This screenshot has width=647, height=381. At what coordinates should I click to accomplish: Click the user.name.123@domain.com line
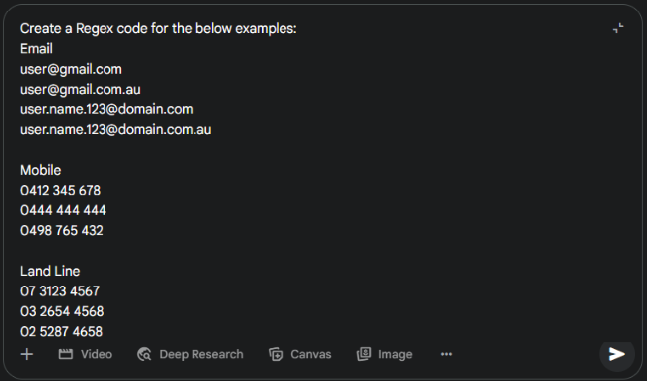tap(106, 109)
